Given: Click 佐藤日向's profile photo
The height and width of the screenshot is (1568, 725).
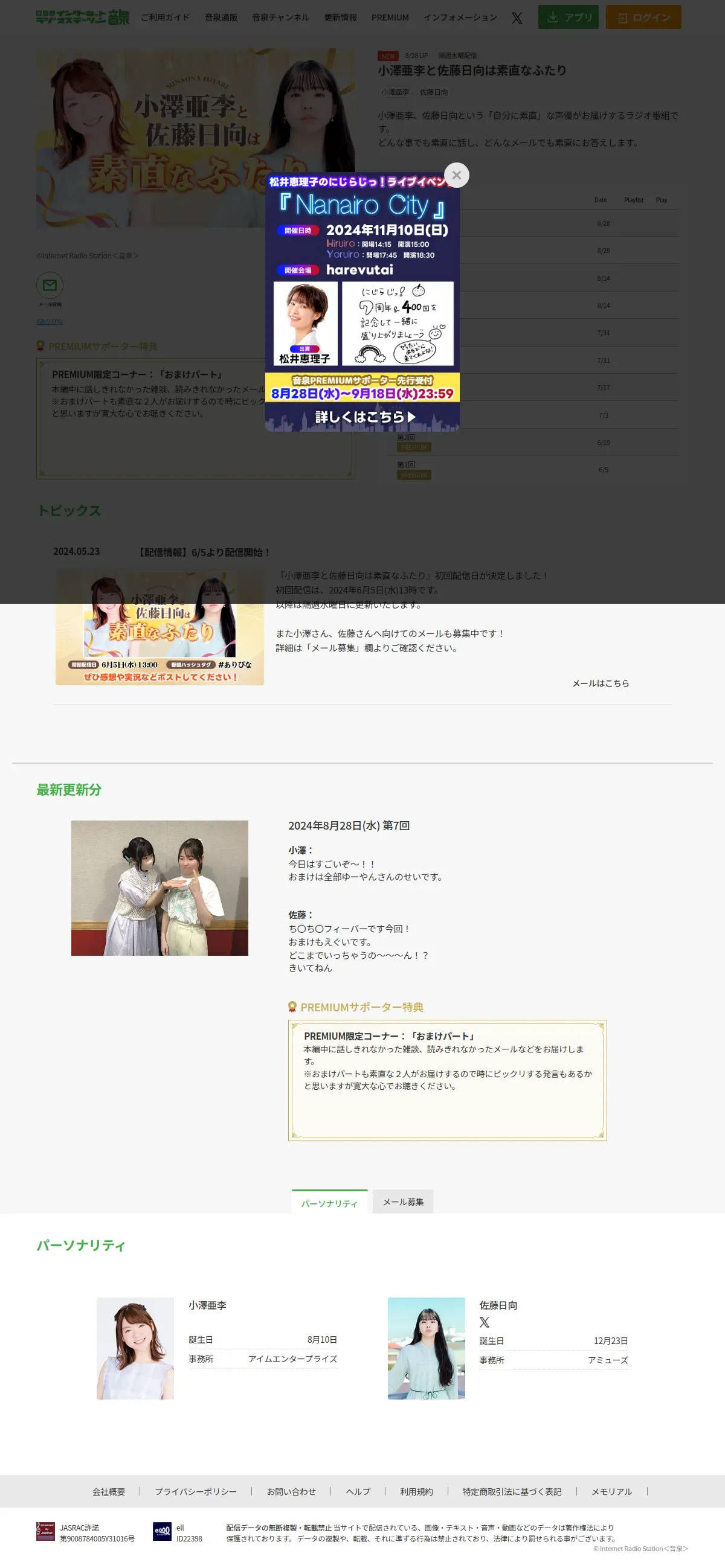Looking at the screenshot, I should 427,1348.
